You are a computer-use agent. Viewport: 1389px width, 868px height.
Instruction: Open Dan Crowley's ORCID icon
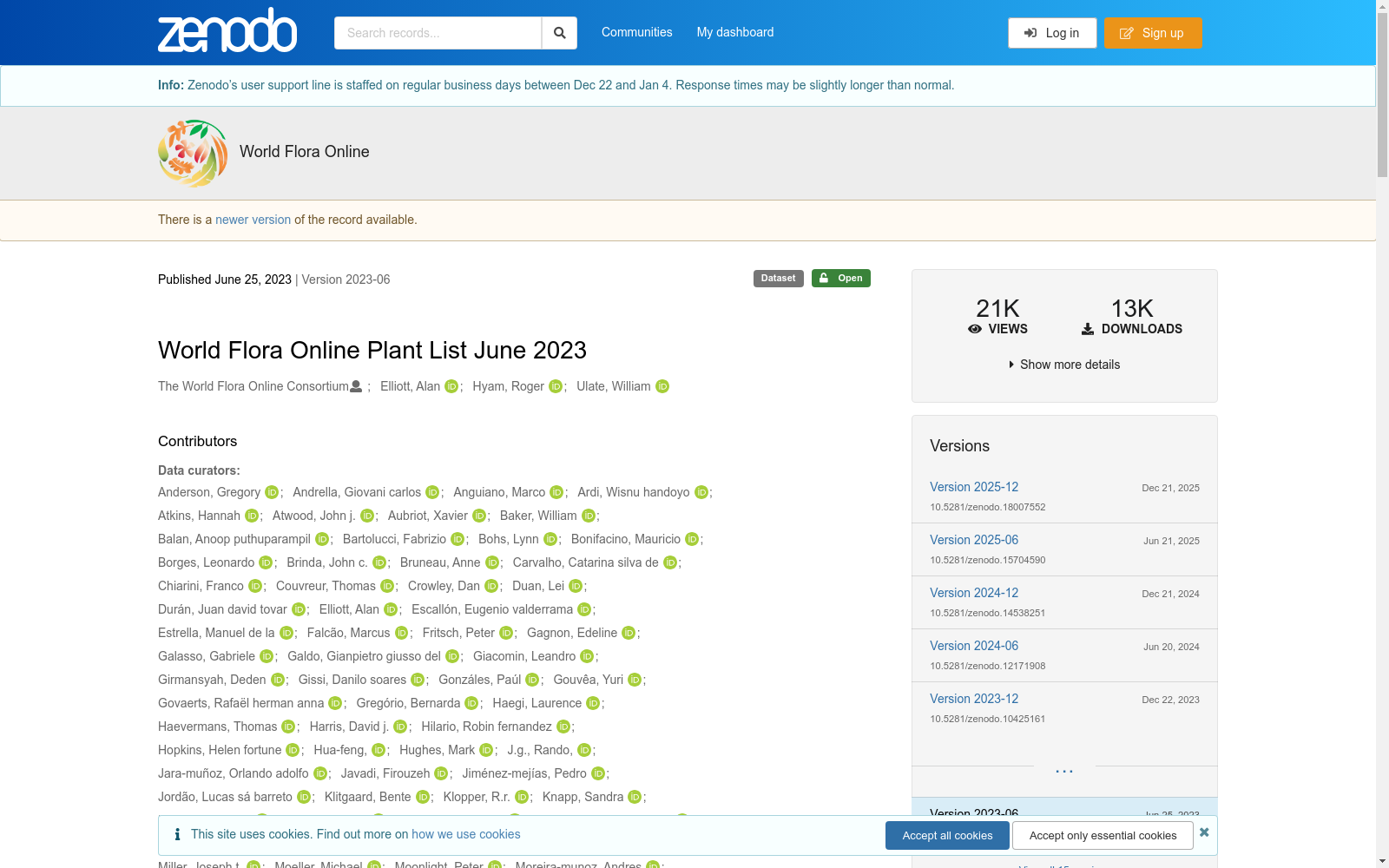click(x=491, y=586)
